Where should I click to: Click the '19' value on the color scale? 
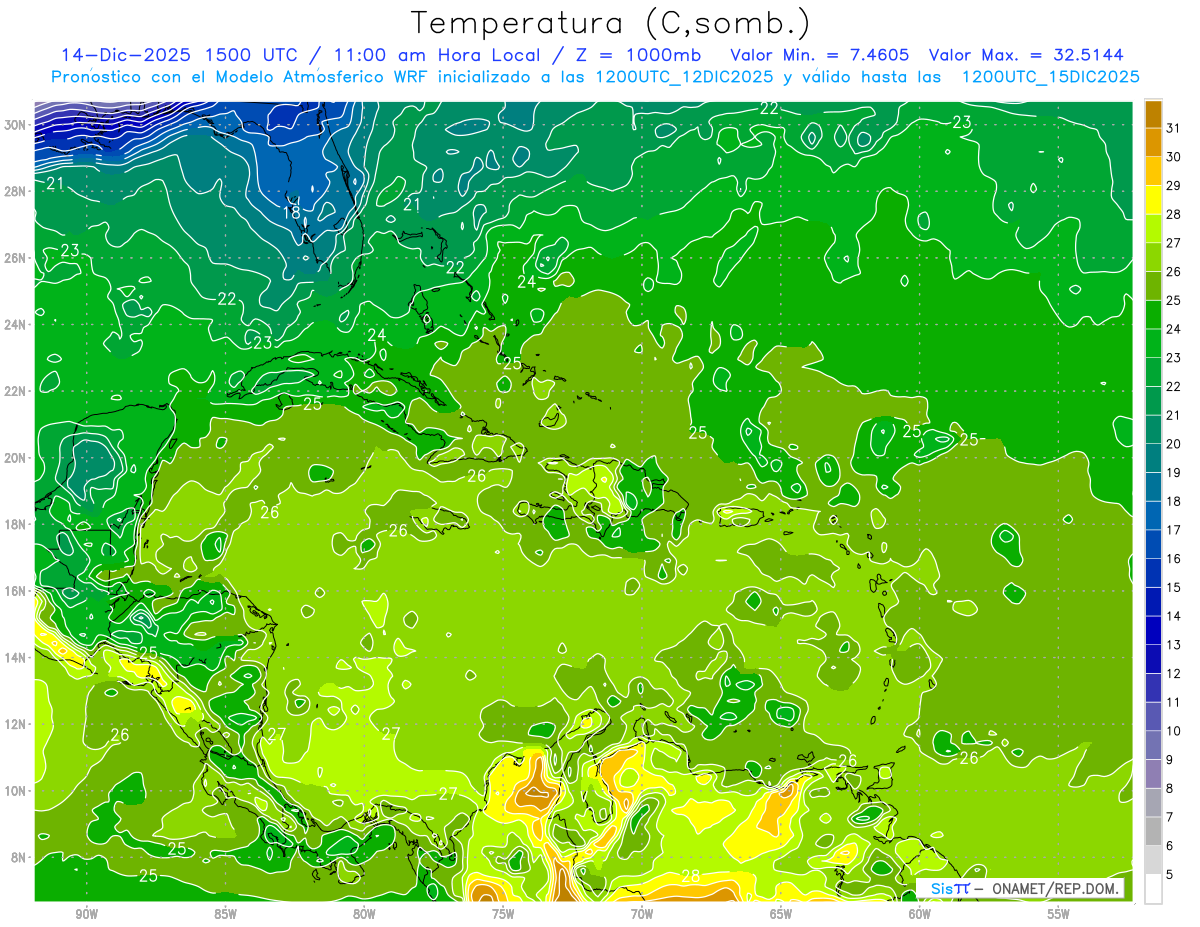(1174, 472)
